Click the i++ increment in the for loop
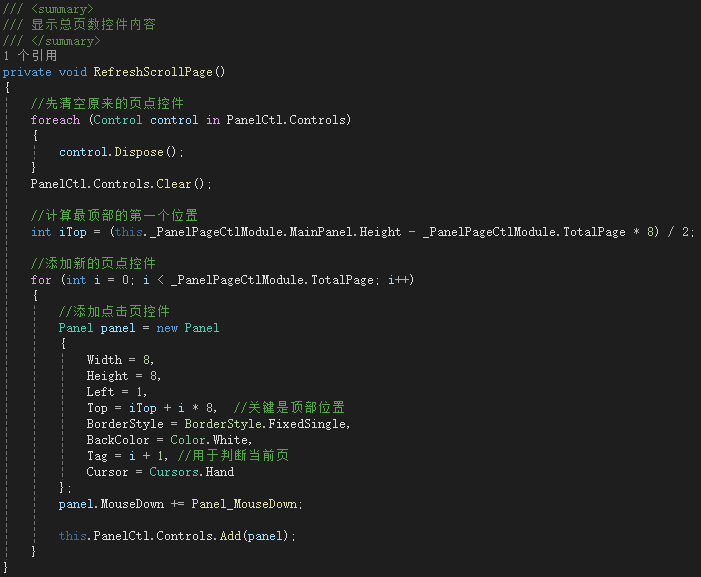The height and width of the screenshot is (577, 701). (400, 280)
